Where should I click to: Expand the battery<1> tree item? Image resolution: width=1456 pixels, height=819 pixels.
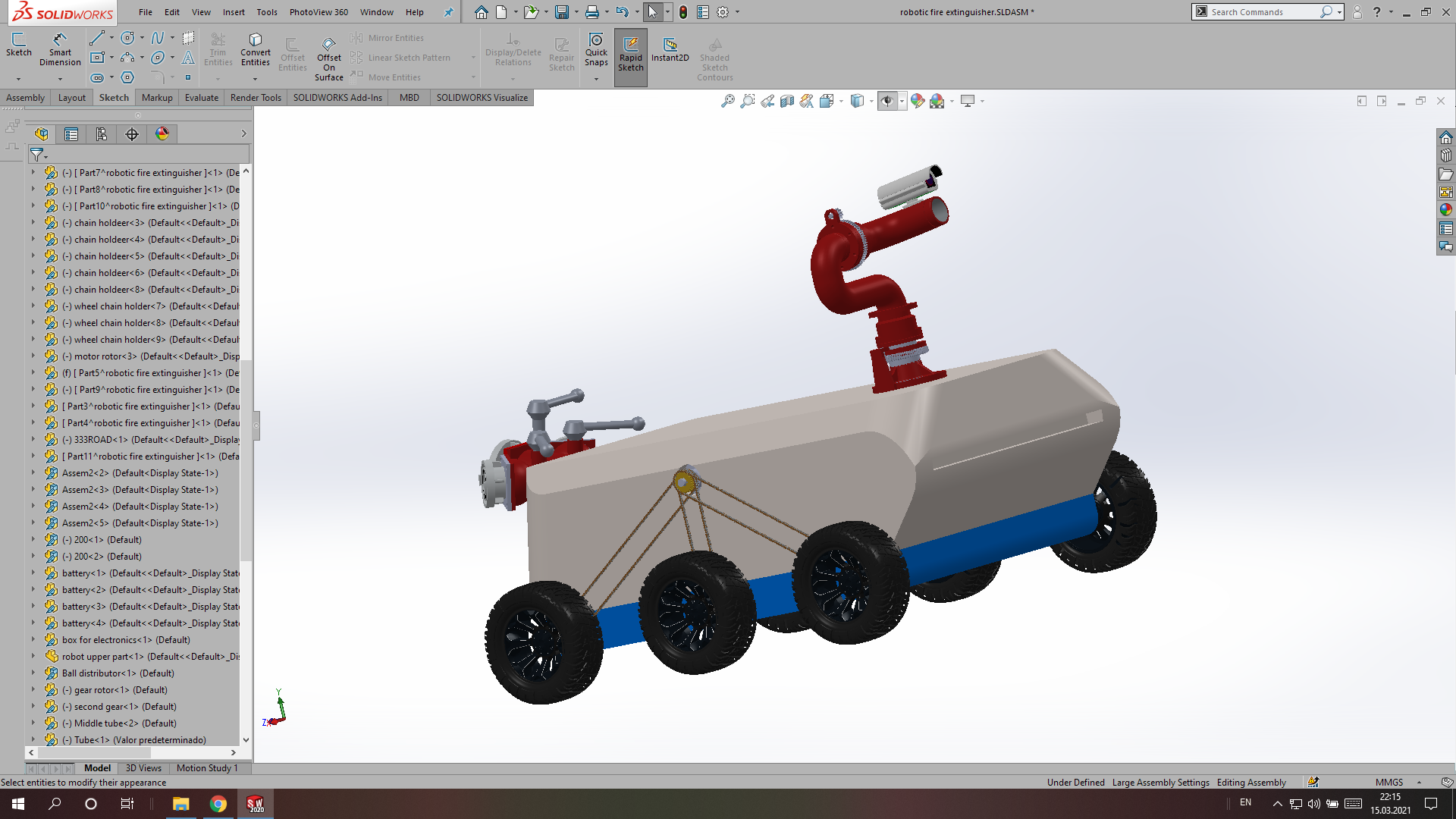pyautogui.click(x=33, y=573)
